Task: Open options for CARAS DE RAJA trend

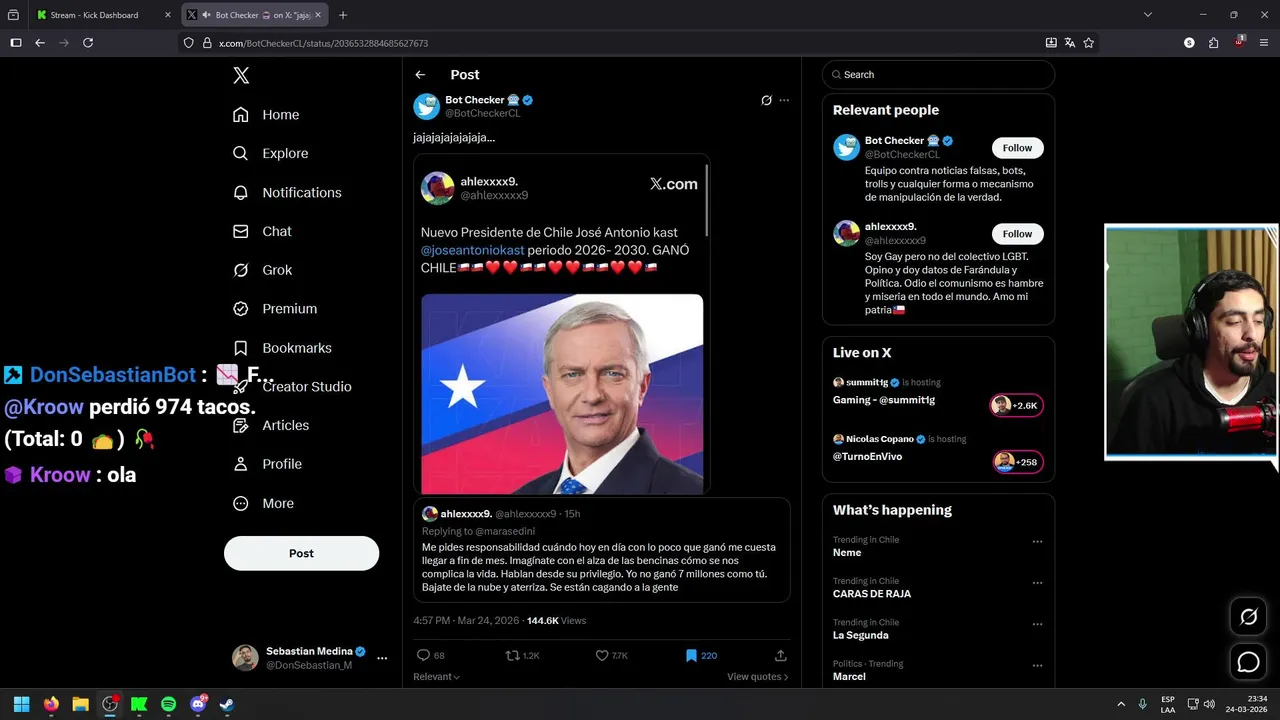Action: [1037, 582]
